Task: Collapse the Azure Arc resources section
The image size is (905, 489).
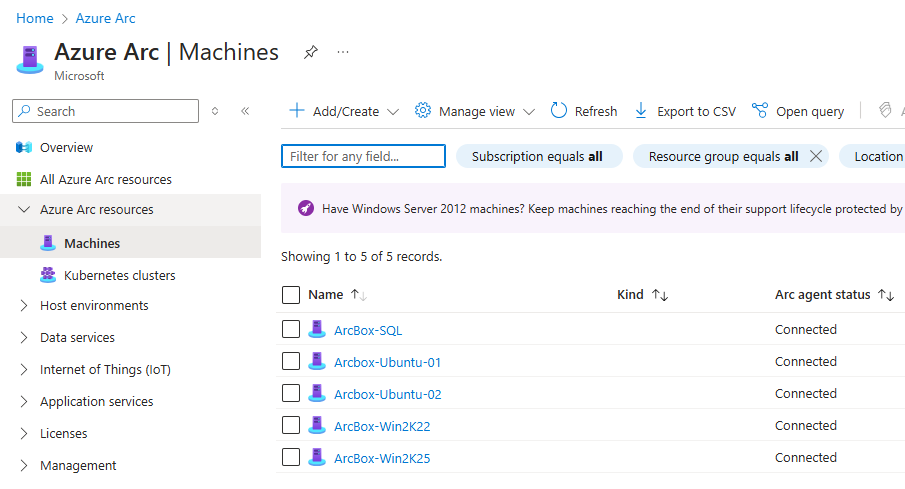Action: click(24, 209)
